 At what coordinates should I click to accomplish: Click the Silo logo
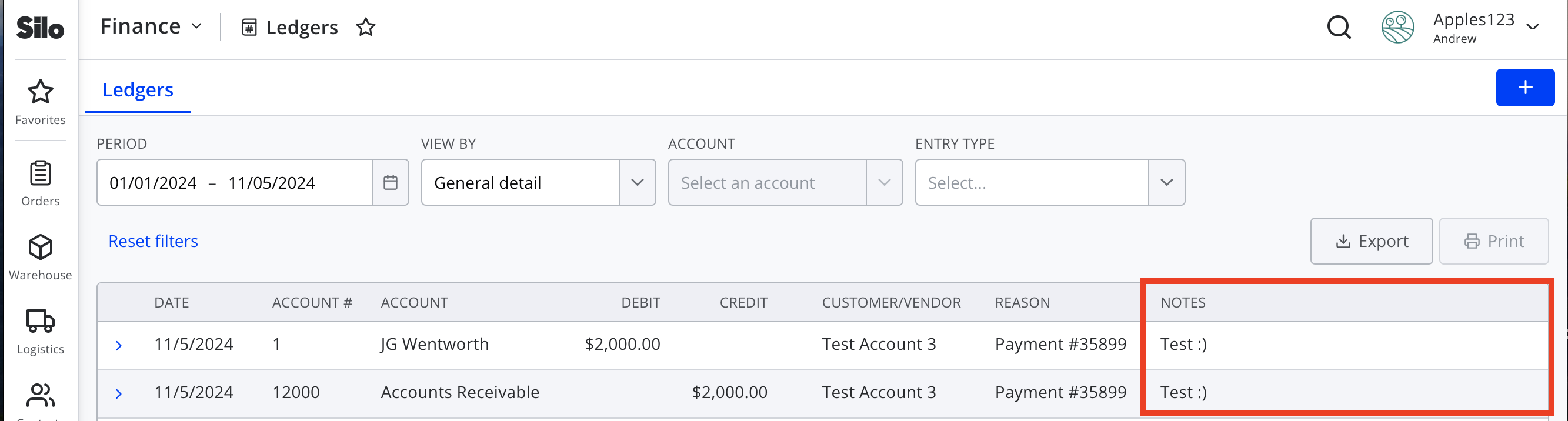pos(40,28)
